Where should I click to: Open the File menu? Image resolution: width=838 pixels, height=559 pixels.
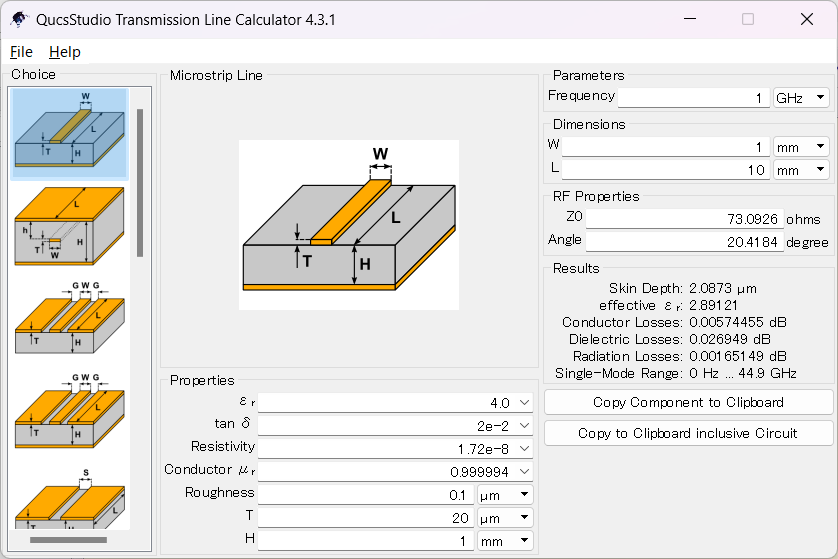pyautogui.click(x=21, y=52)
